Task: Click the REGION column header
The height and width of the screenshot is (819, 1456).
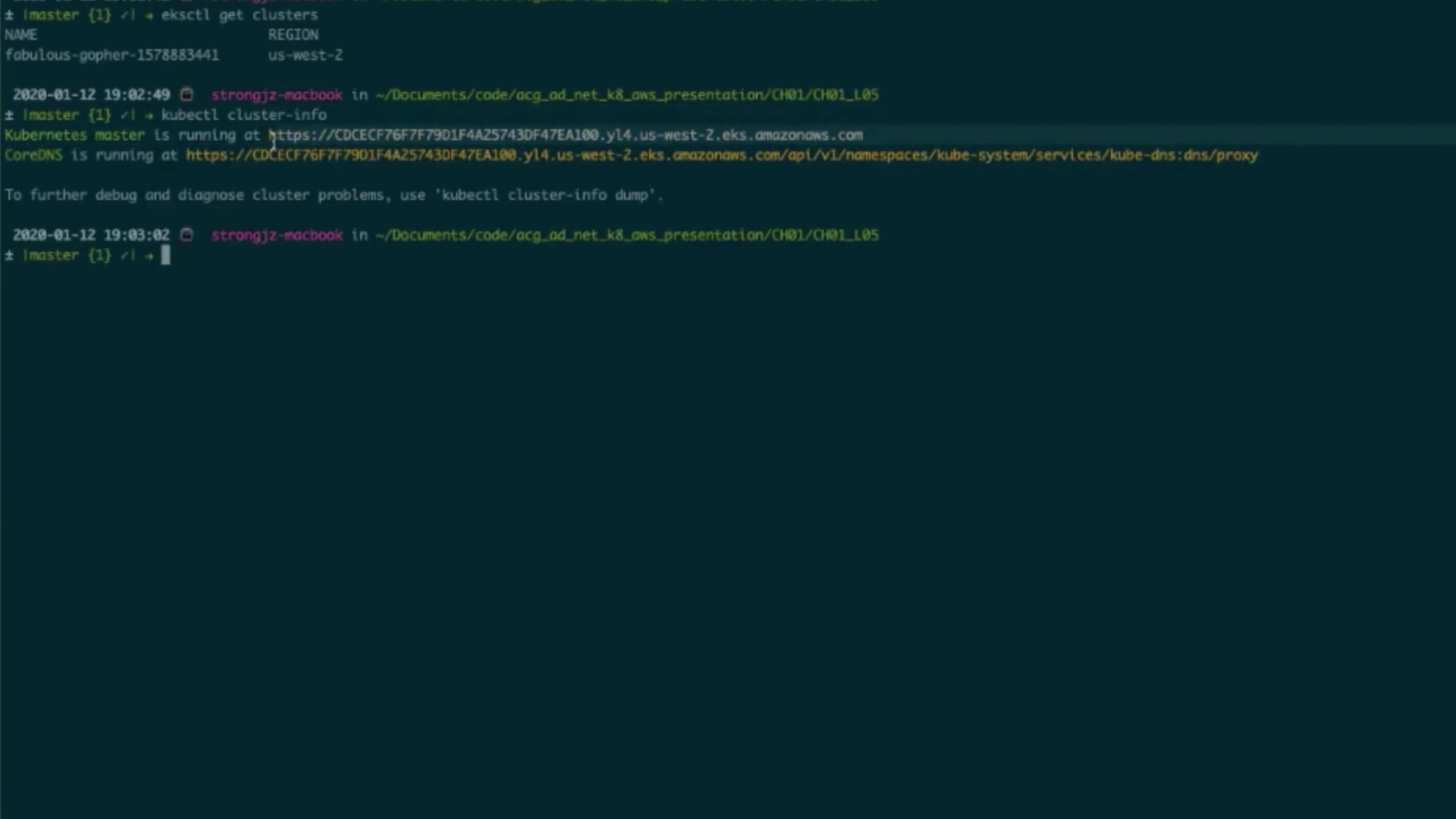Action: [293, 35]
